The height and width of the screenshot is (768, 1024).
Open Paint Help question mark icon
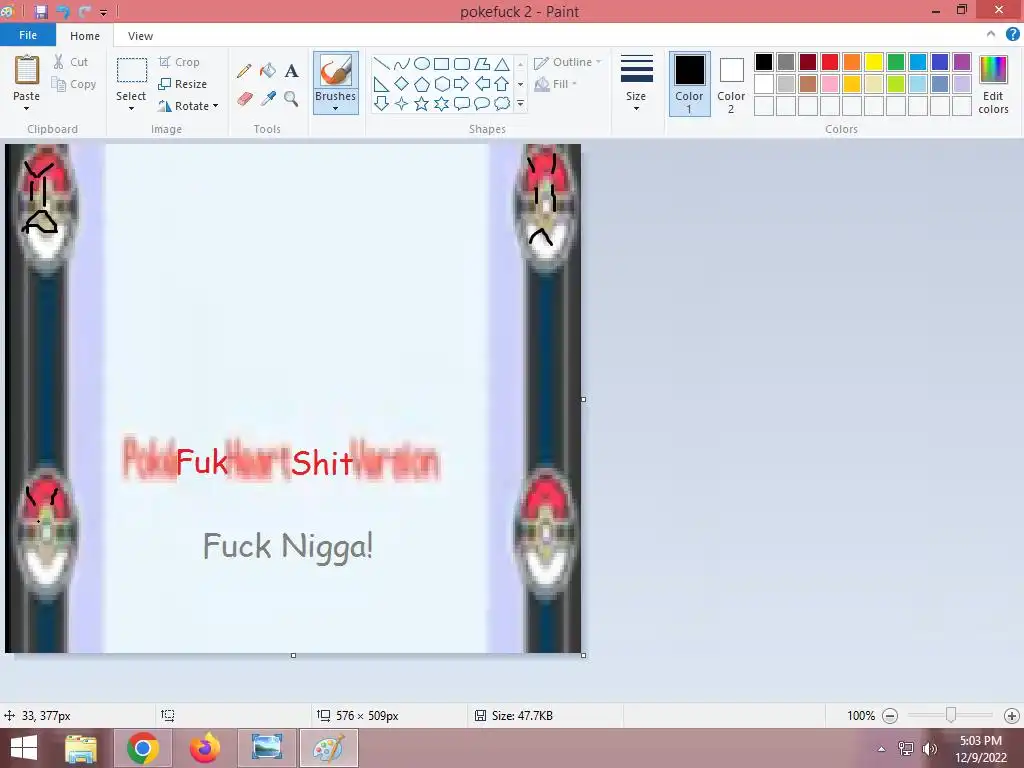[x=1012, y=35]
